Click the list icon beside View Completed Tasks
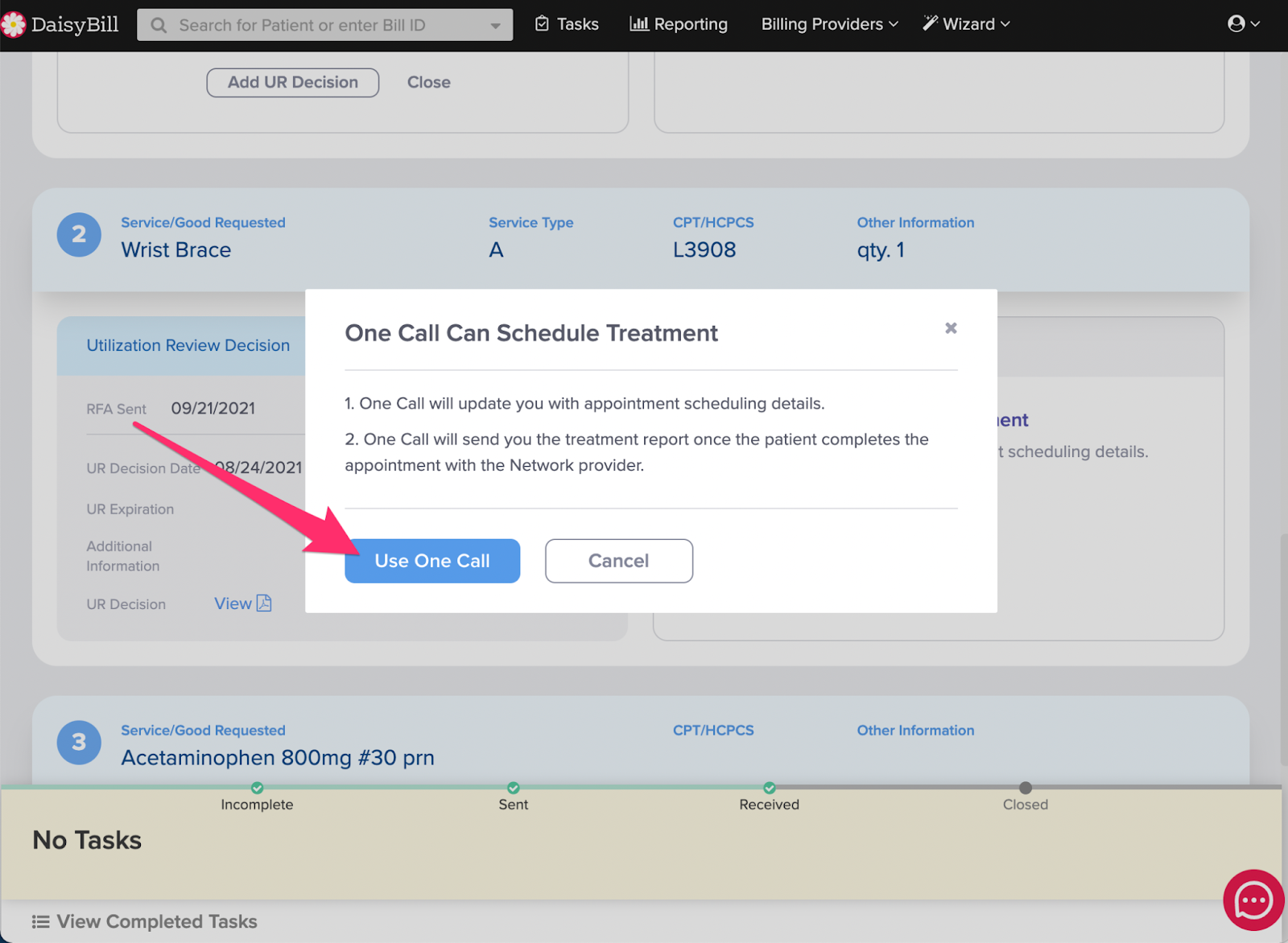The image size is (1288, 943). coord(40,921)
